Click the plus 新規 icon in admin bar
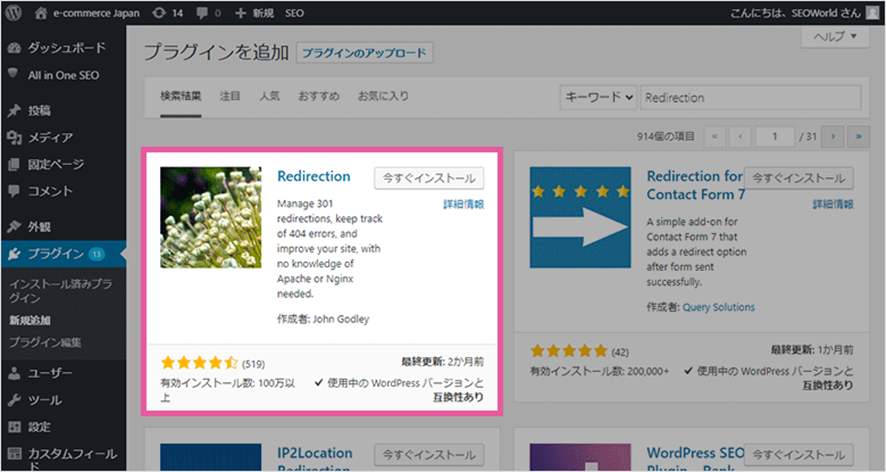The height and width of the screenshot is (472, 886). pyautogui.click(x=241, y=12)
